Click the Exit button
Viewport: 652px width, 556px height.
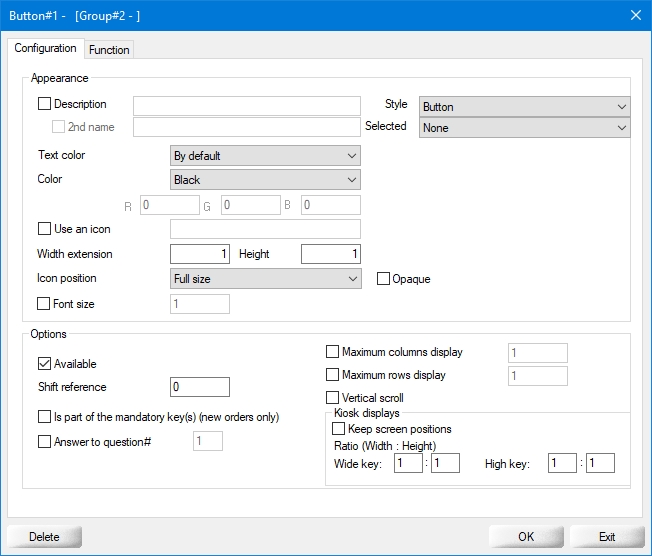click(606, 537)
